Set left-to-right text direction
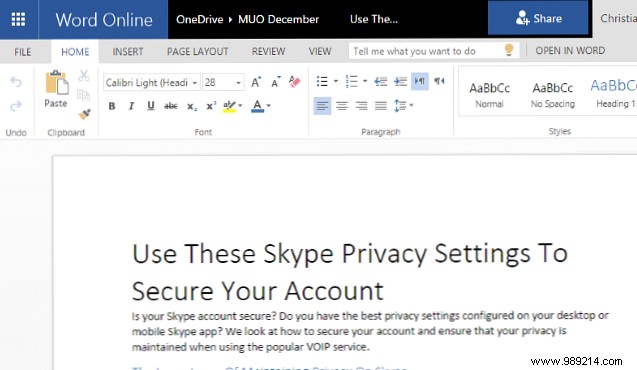Image resolution: width=637 pixels, height=370 pixels. [x=420, y=82]
